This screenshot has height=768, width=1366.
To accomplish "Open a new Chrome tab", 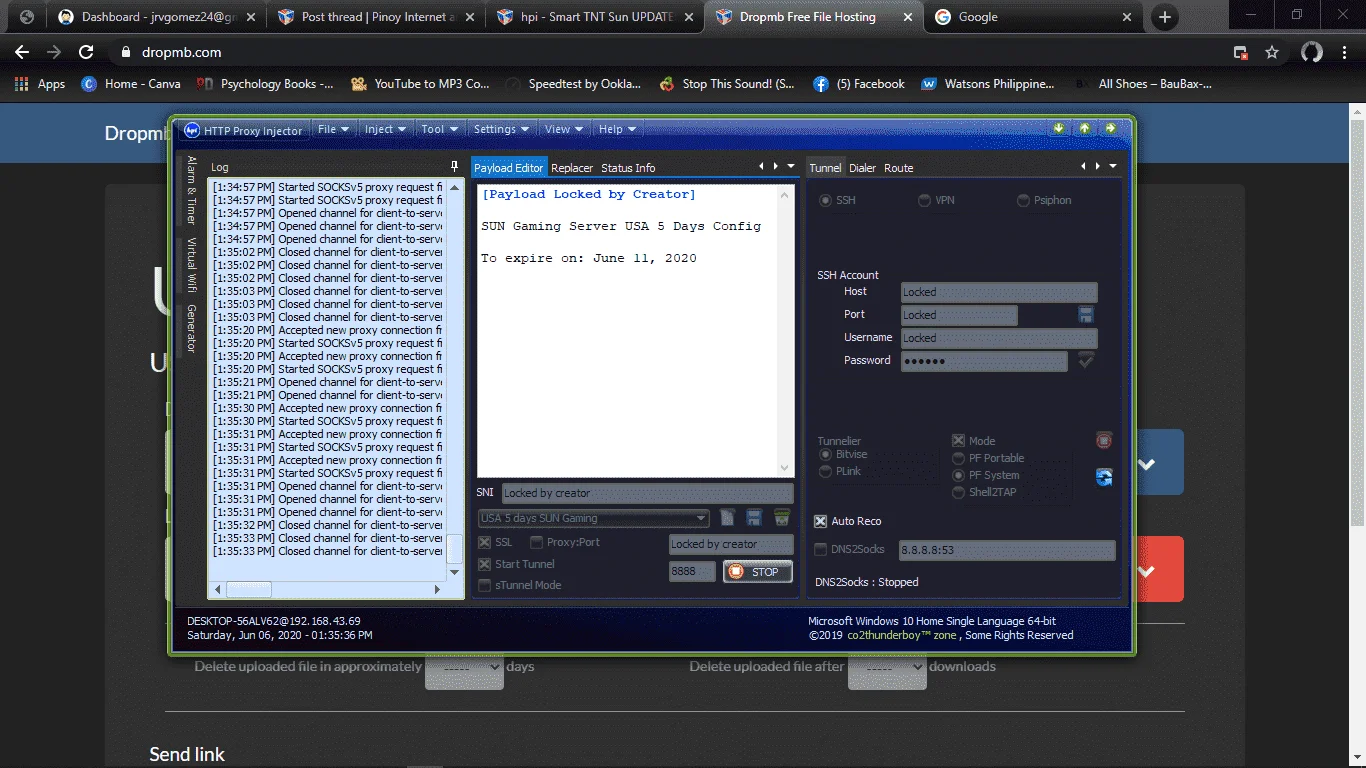I will 1164,17.
